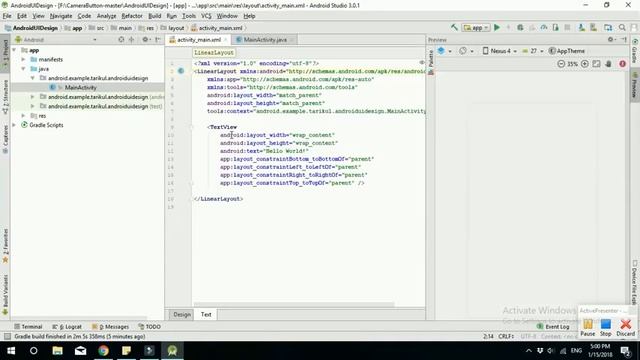Image resolution: width=640 pixels, height=360 pixels.
Task: Click the layout breadcrumb in the navigation bar
Action: tap(172, 28)
